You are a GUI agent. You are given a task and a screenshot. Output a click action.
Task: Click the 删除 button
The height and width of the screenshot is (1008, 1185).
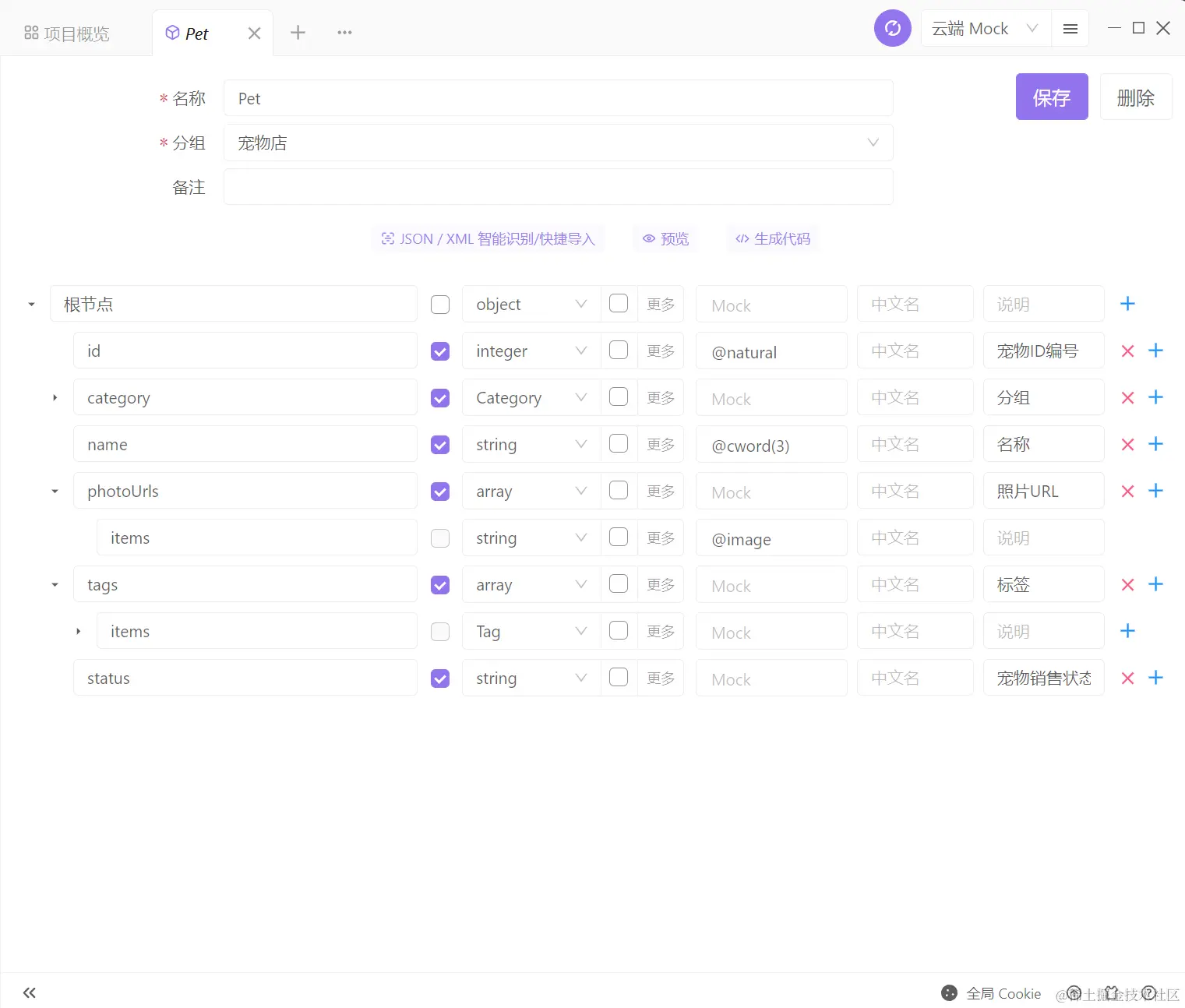pos(1136,97)
